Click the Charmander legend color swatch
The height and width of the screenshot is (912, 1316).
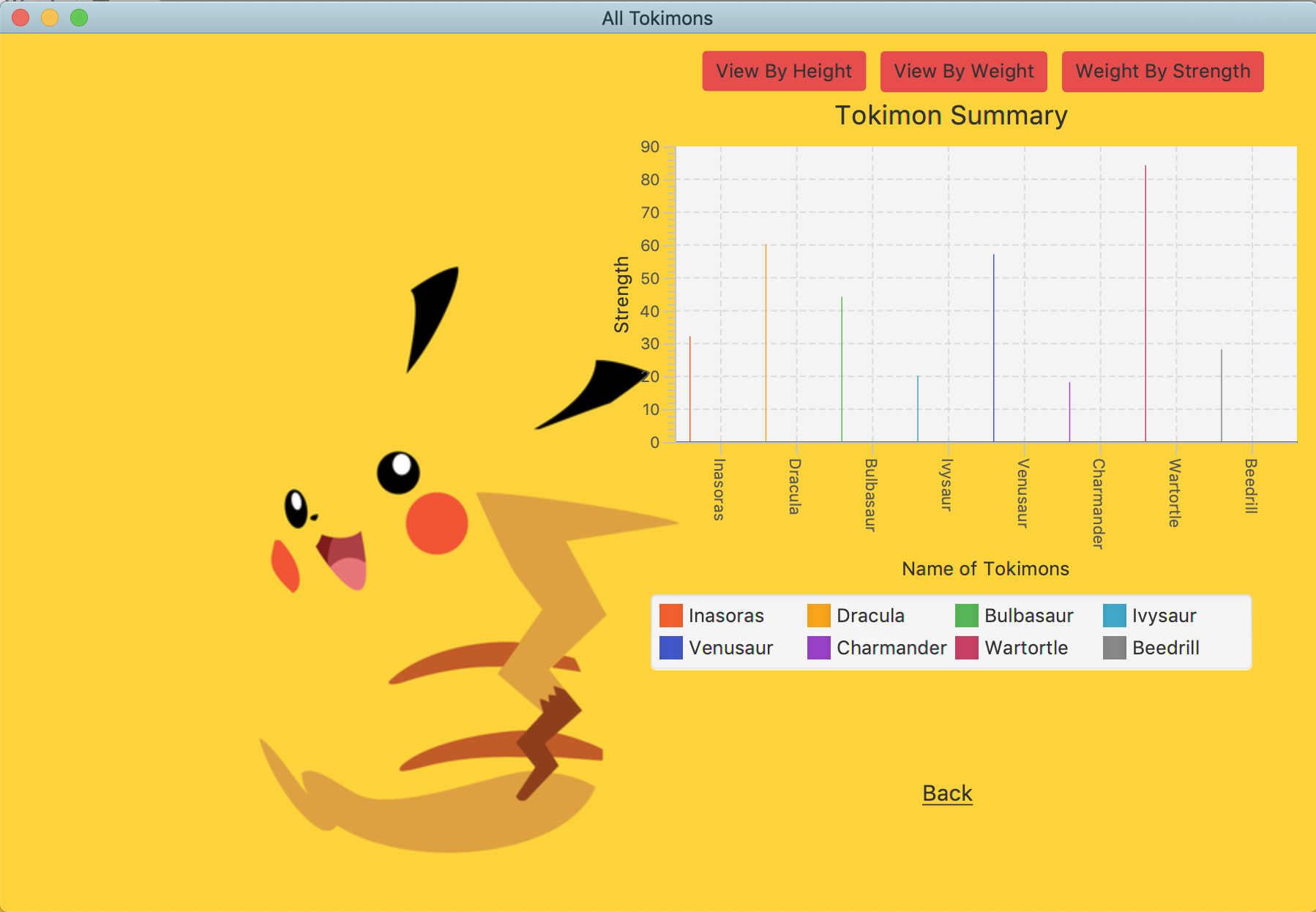pyautogui.click(x=818, y=648)
